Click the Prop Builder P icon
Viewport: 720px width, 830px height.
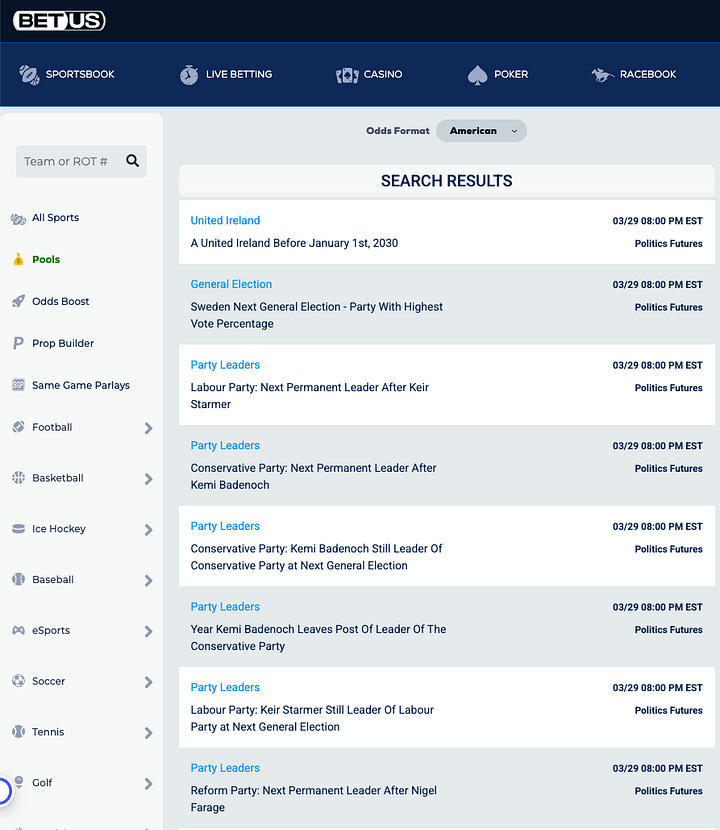point(19,343)
